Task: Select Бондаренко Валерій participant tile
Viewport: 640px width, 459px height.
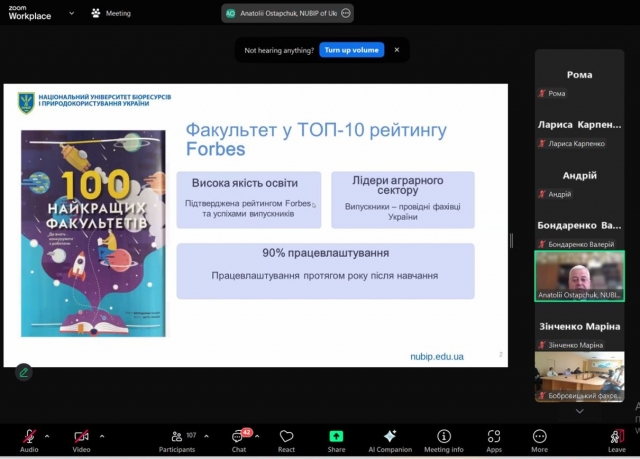Action: tap(580, 226)
